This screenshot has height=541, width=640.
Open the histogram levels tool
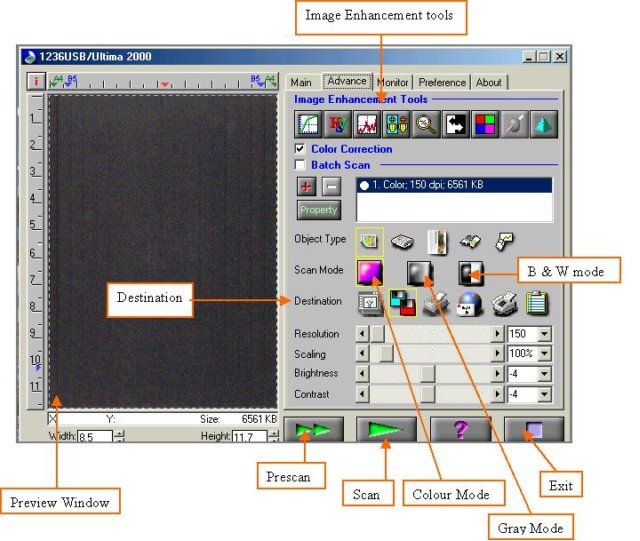[x=365, y=125]
